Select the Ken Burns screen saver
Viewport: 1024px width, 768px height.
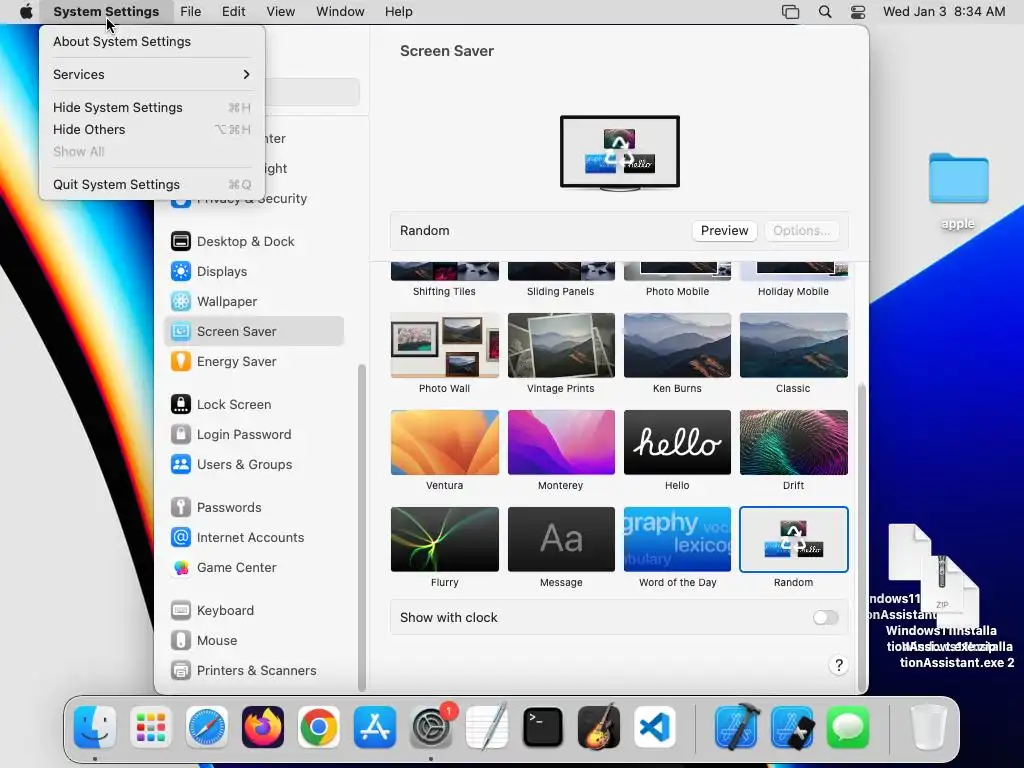pos(677,345)
